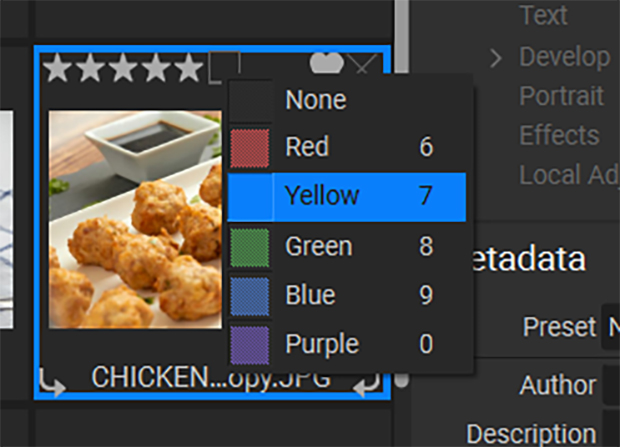Choose the highlighted Yellow label option
The image size is (620, 447).
tap(347, 197)
